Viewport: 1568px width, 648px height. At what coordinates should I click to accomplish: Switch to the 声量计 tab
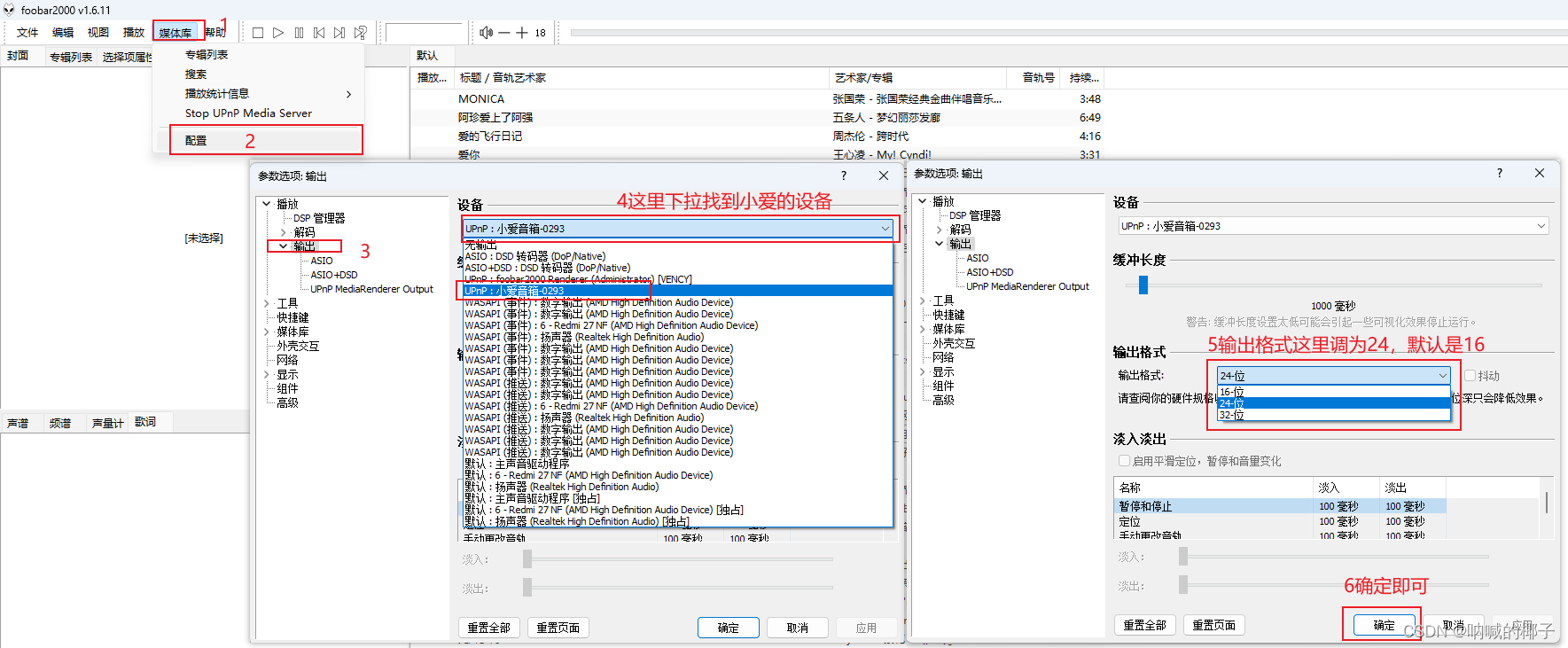tap(108, 423)
